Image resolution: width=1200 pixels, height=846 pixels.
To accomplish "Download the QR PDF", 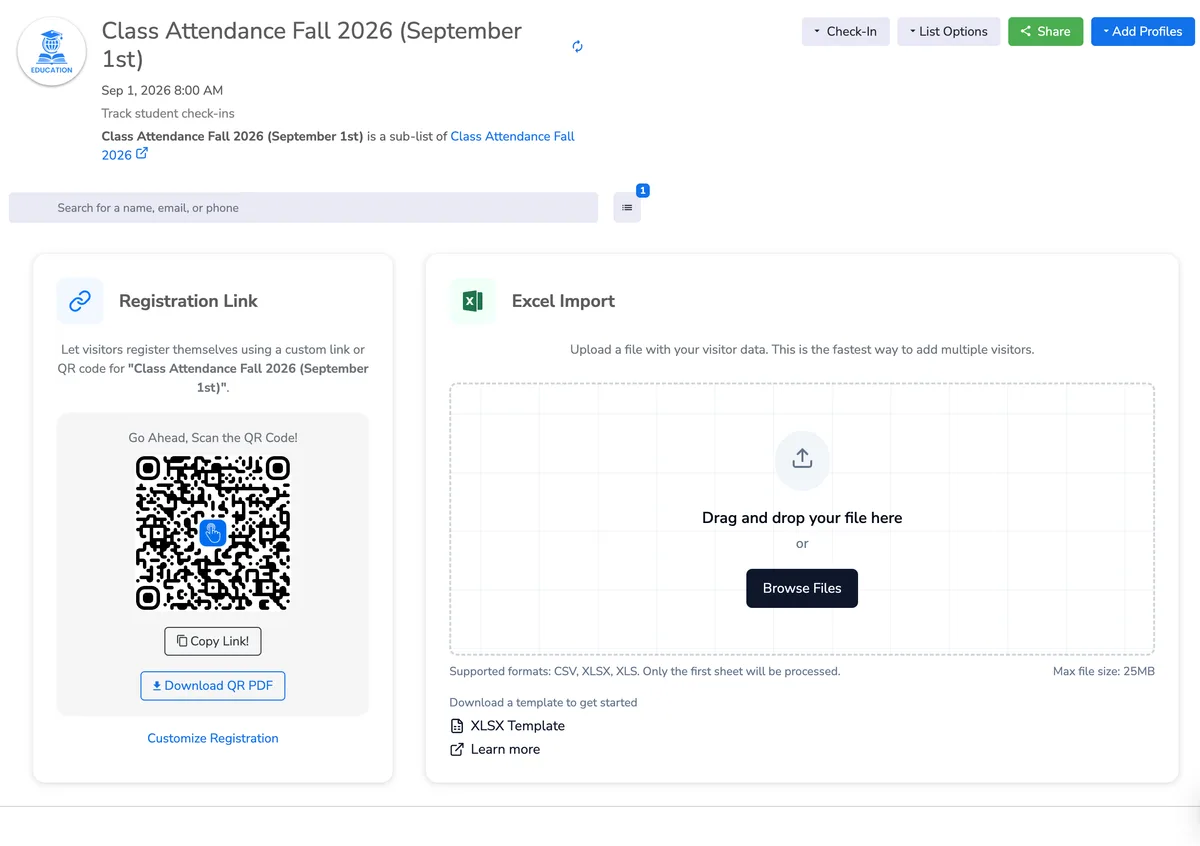I will pyautogui.click(x=213, y=685).
